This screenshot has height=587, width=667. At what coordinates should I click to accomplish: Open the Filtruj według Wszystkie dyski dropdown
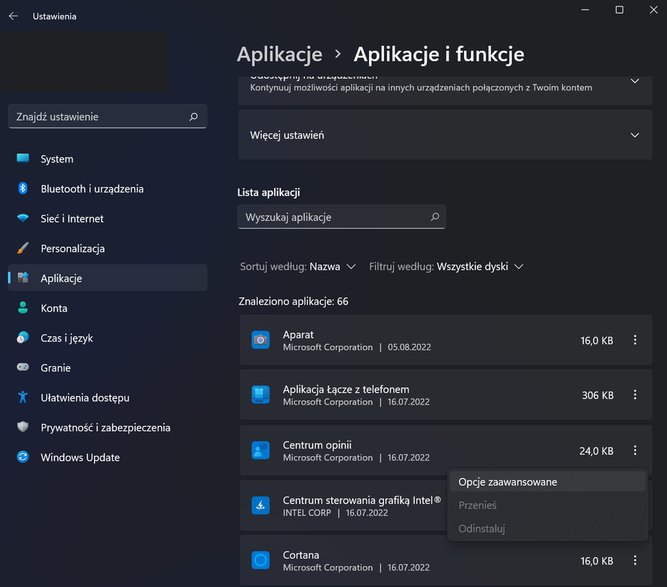[446, 267]
